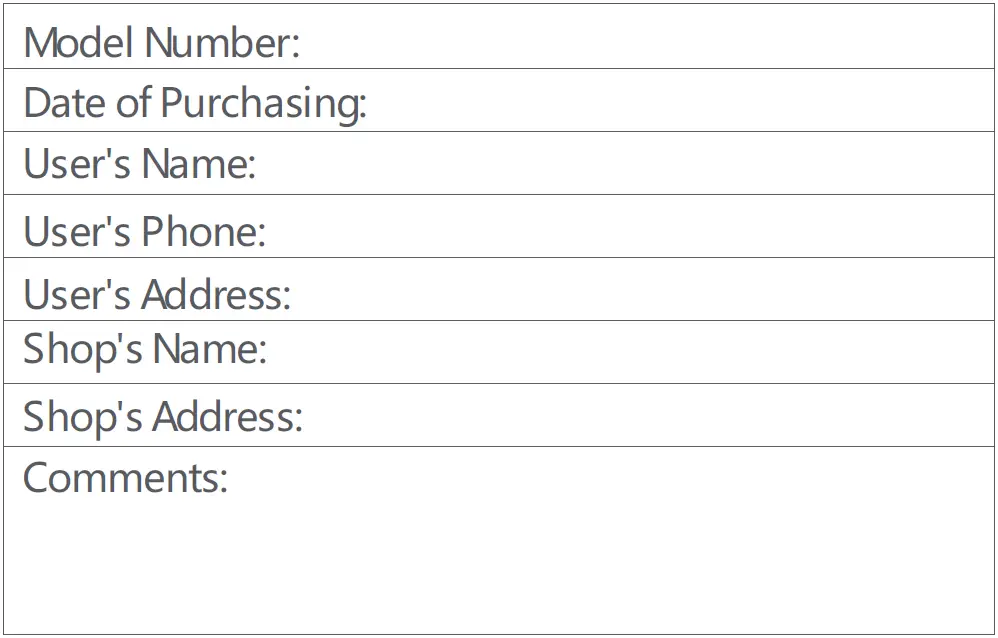Click the blank field beside Shop's Name
Screen dimensions: 998x638
tap(630, 352)
